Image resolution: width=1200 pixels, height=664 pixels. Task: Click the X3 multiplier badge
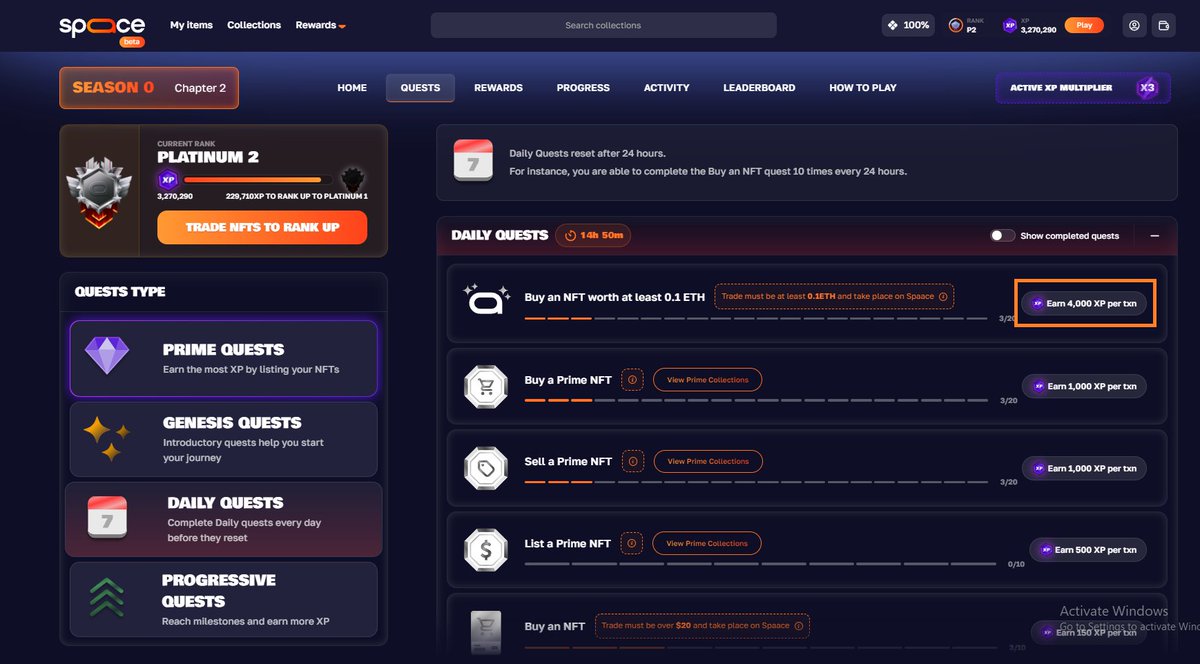[x=1148, y=88]
